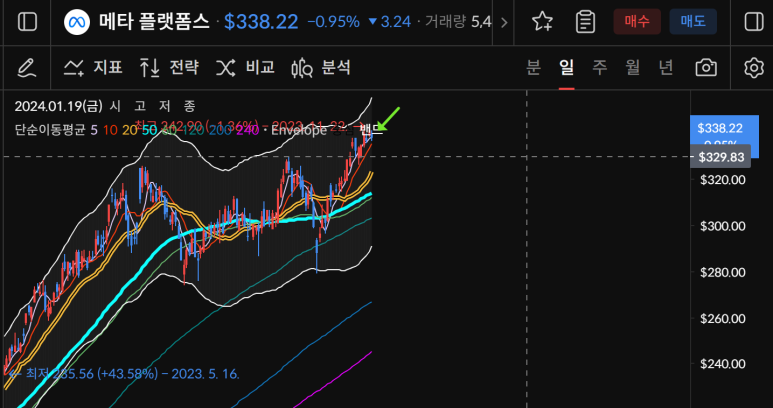
Task: Toggle the right sidebar panel
Action: pos(754,22)
